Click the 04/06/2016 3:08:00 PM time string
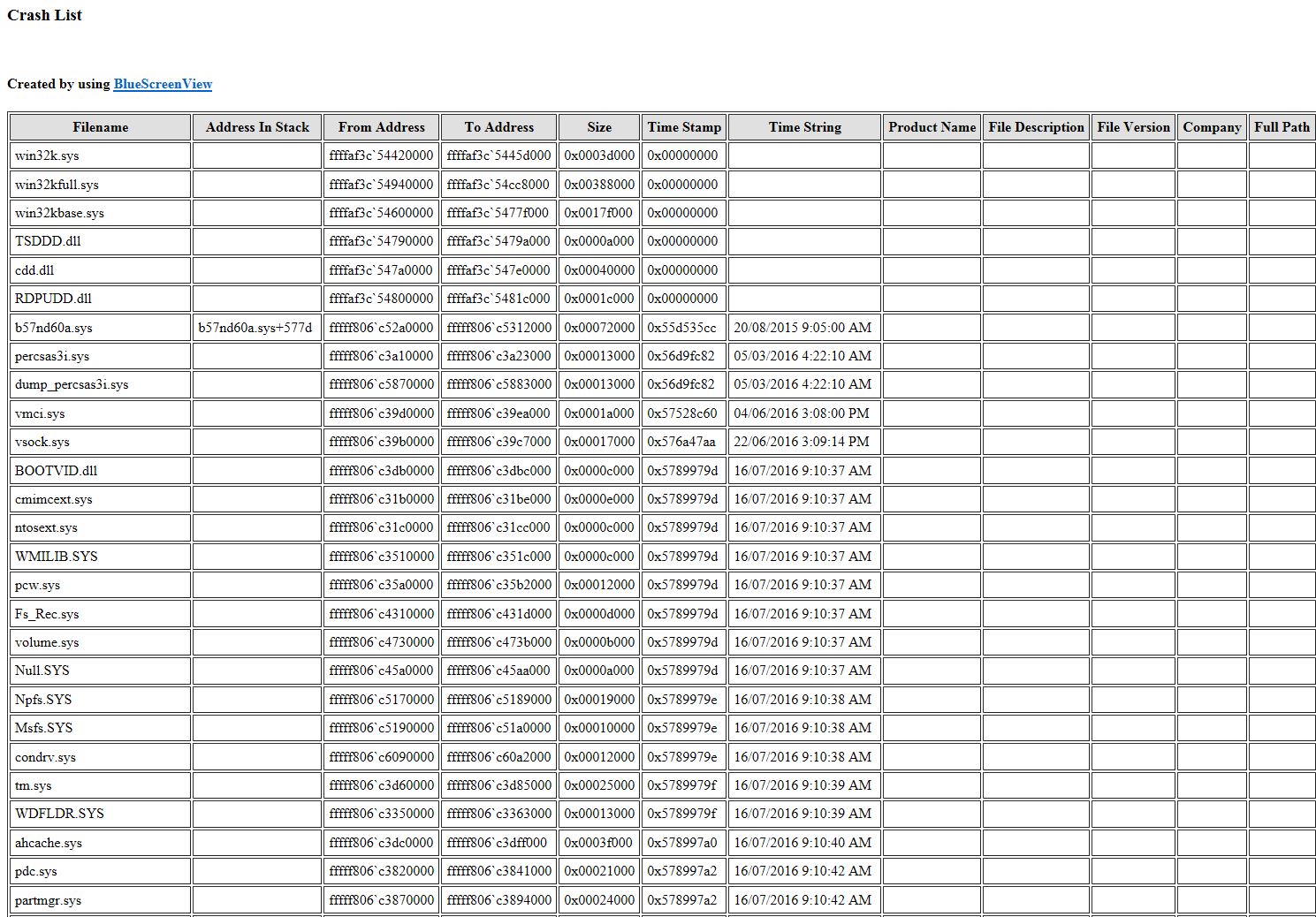Viewport: 1316px width, 917px height. pos(804,413)
